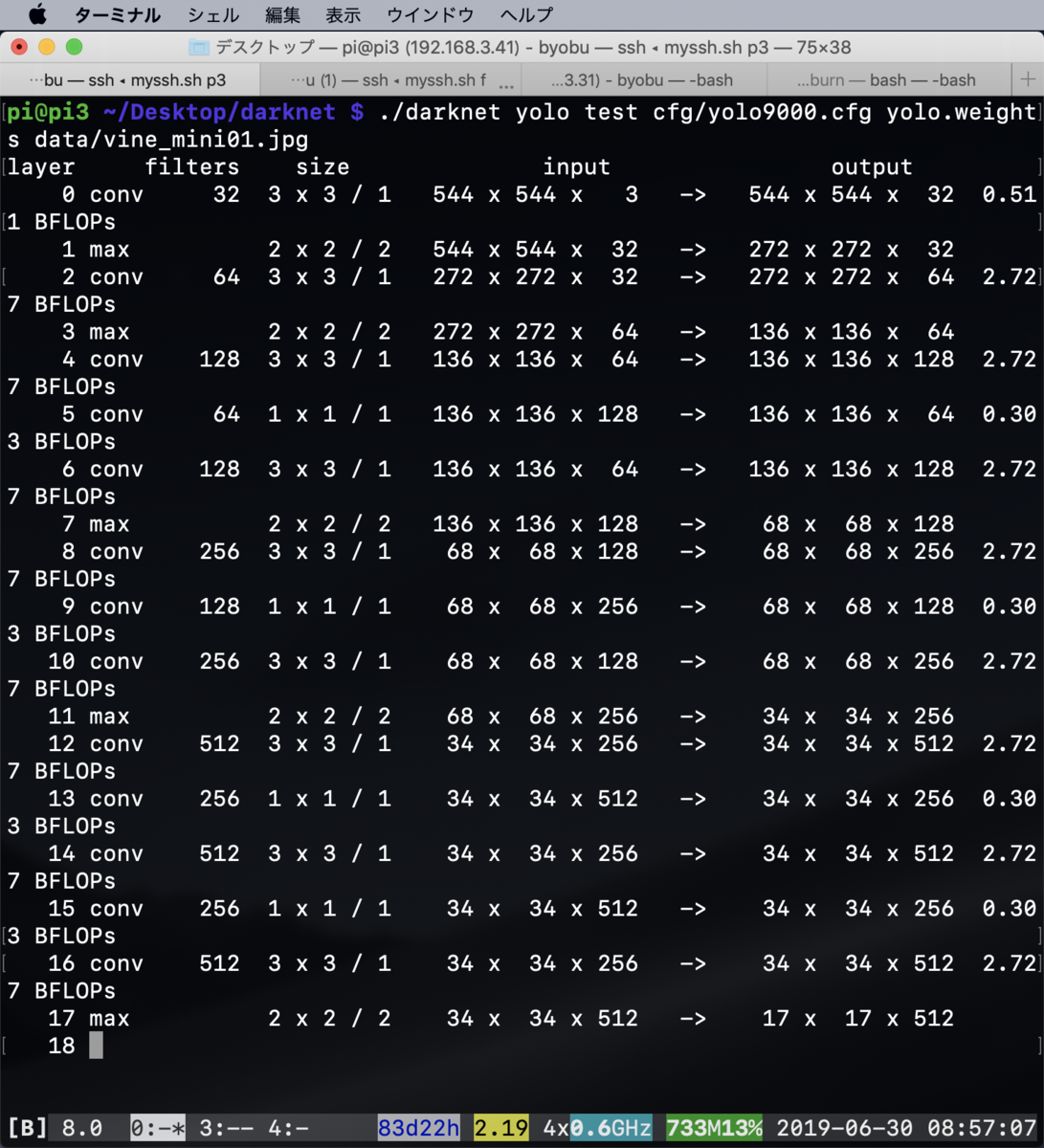
Task: Click the '16 conv' layer row label
Action: (96, 963)
